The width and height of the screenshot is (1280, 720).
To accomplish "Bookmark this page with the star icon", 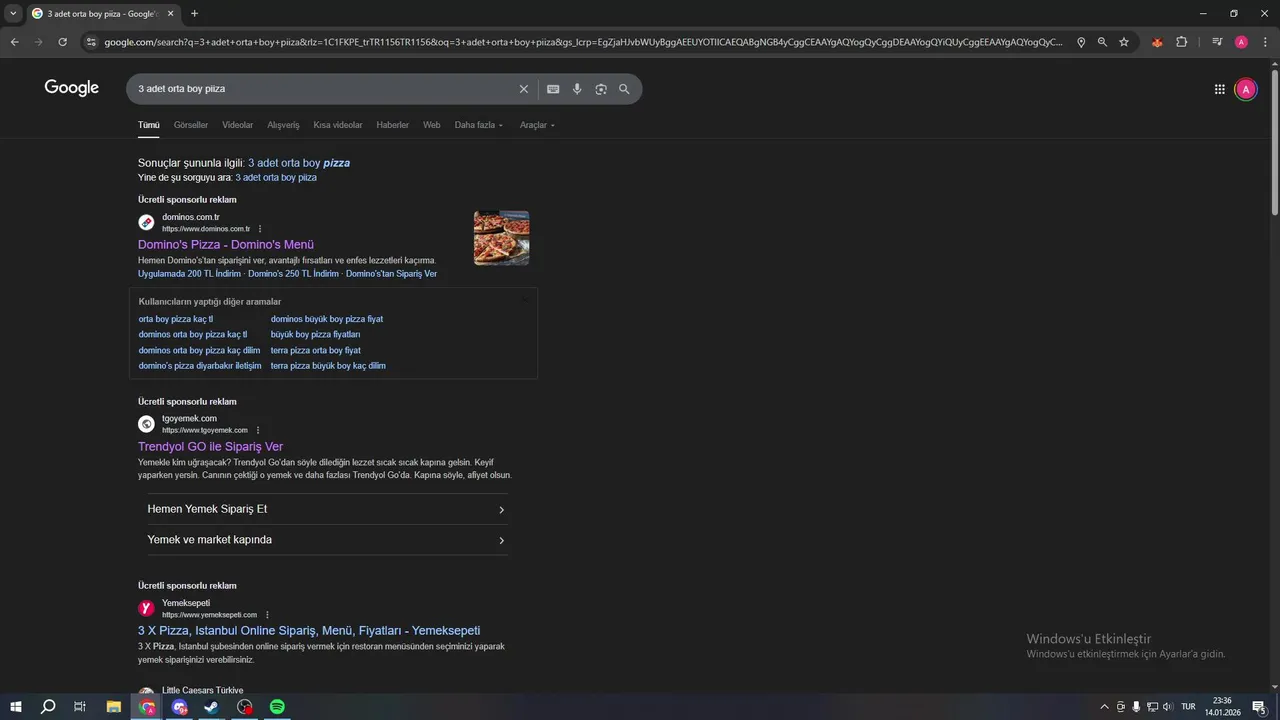I will click(1124, 42).
